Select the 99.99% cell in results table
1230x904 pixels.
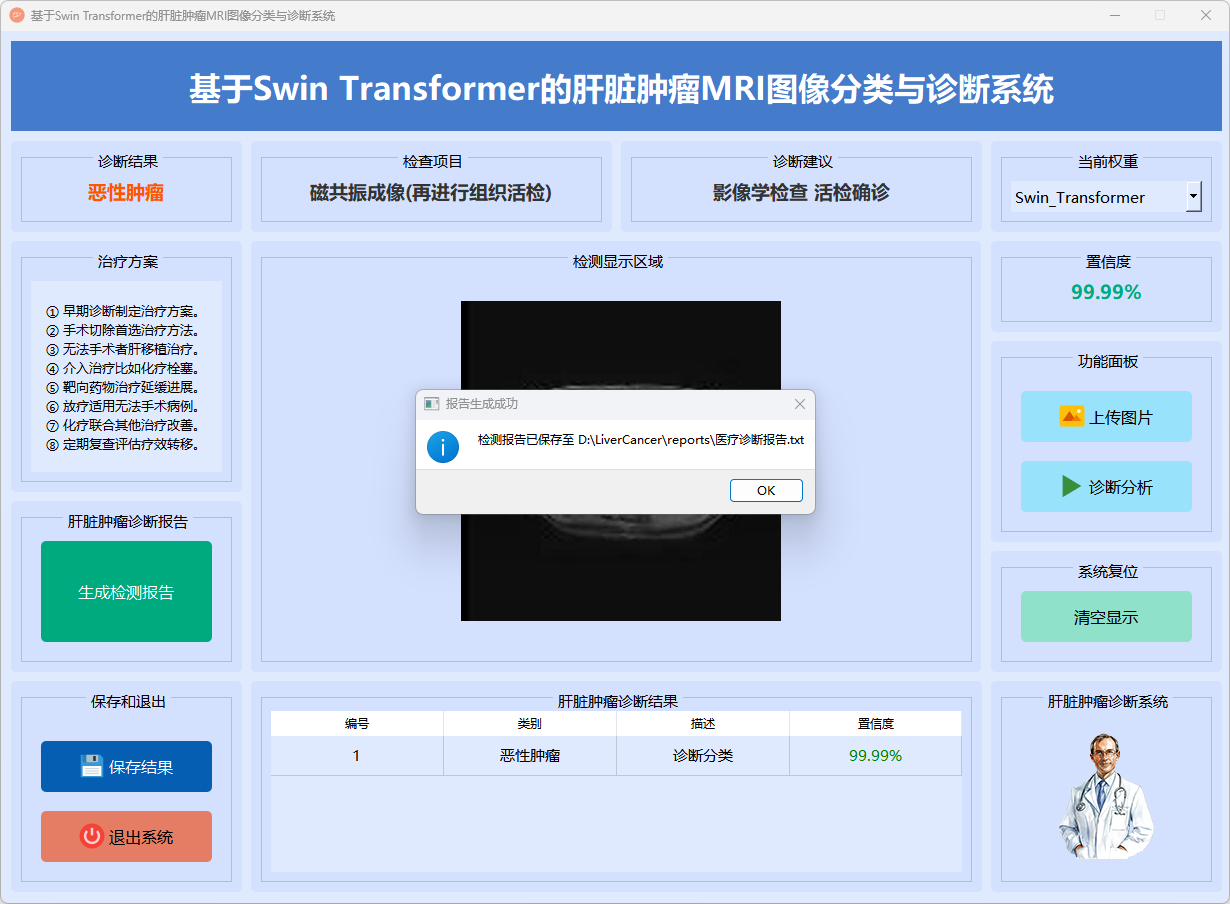point(876,755)
